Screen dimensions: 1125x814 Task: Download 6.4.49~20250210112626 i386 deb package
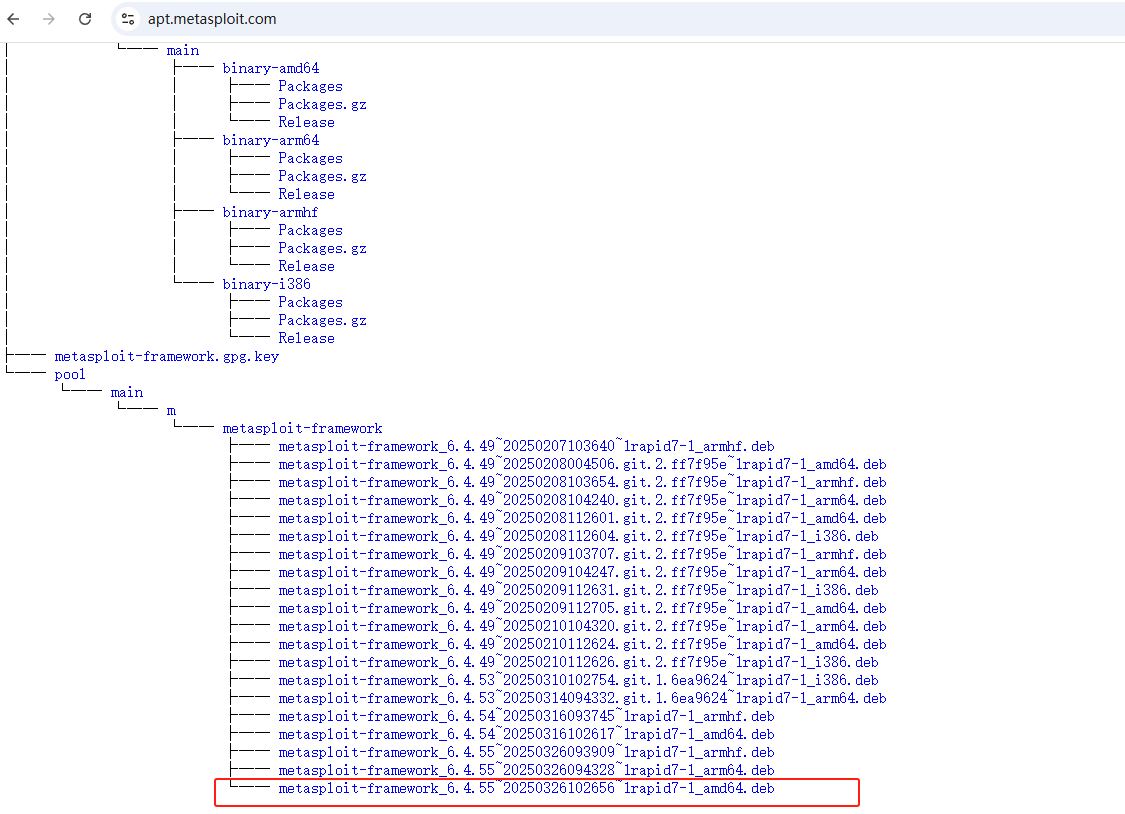pyautogui.click(x=578, y=662)
